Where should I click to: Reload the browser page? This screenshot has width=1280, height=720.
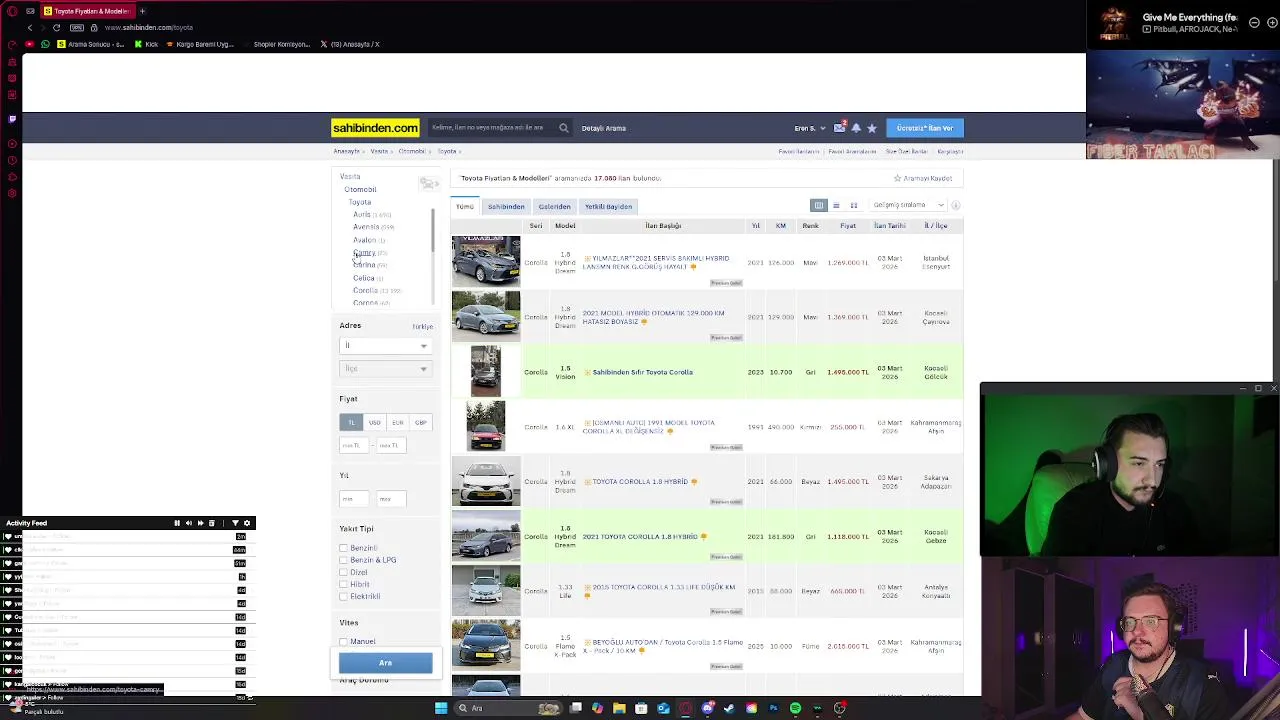tap(56, 28)
